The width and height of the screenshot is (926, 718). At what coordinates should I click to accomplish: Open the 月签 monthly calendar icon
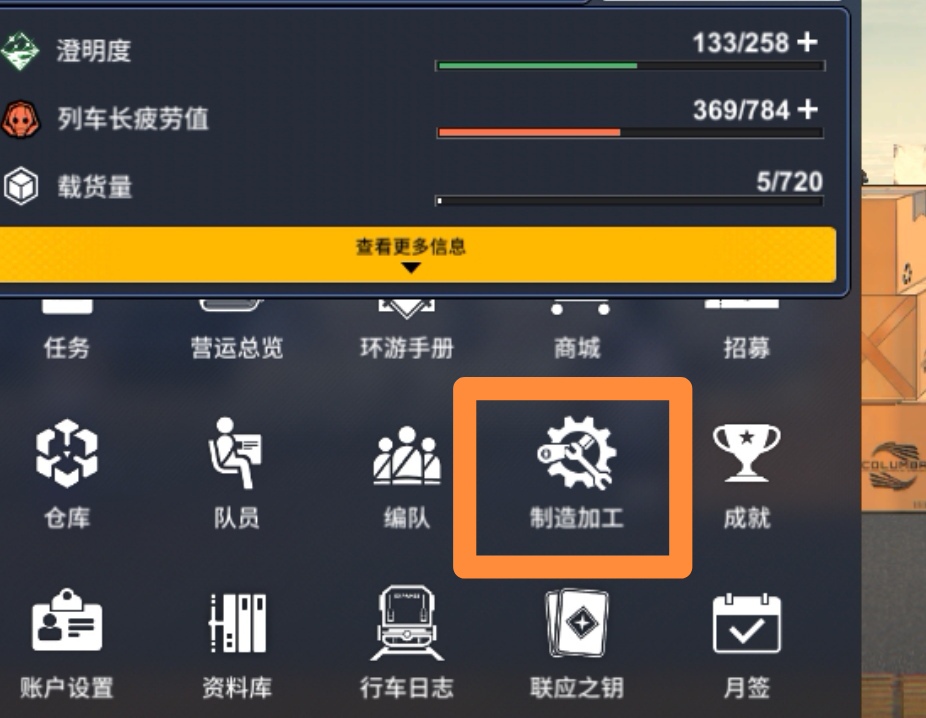(746, 624)
